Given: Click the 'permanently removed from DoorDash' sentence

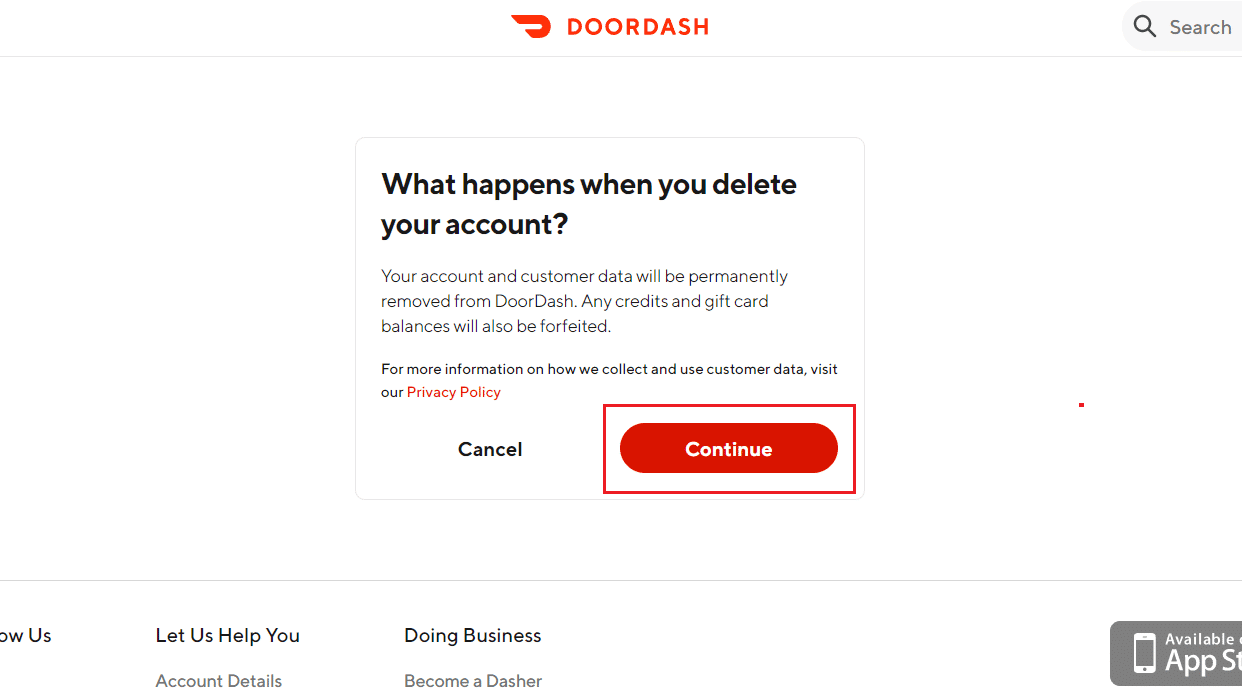Looking at the screenshot, I should 585,288.
